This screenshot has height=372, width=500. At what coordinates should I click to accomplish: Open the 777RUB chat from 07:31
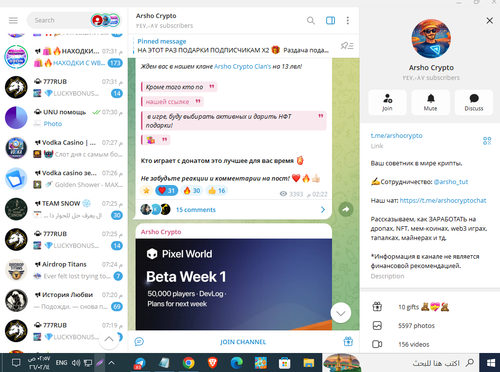click(63, 87)
